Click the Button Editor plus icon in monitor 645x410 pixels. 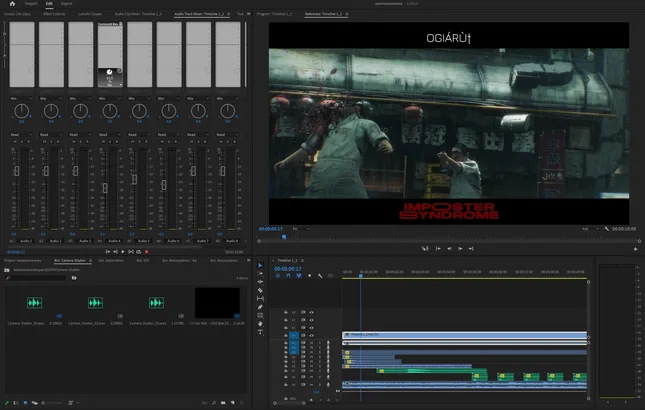tap(635, 248)
